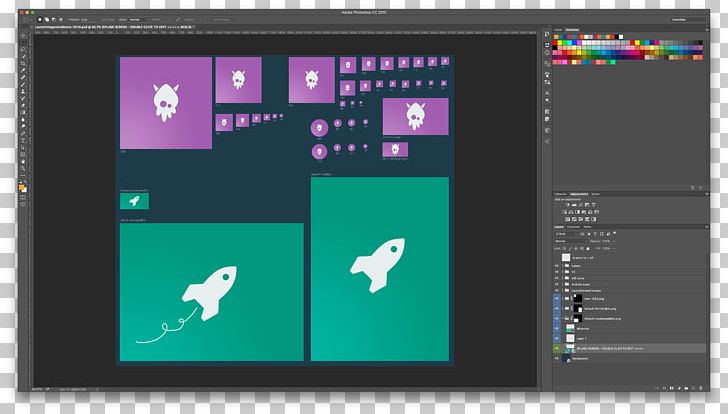
Task: Click the rocket artboard with the swirl trail
Action: [x=211, y=292]
